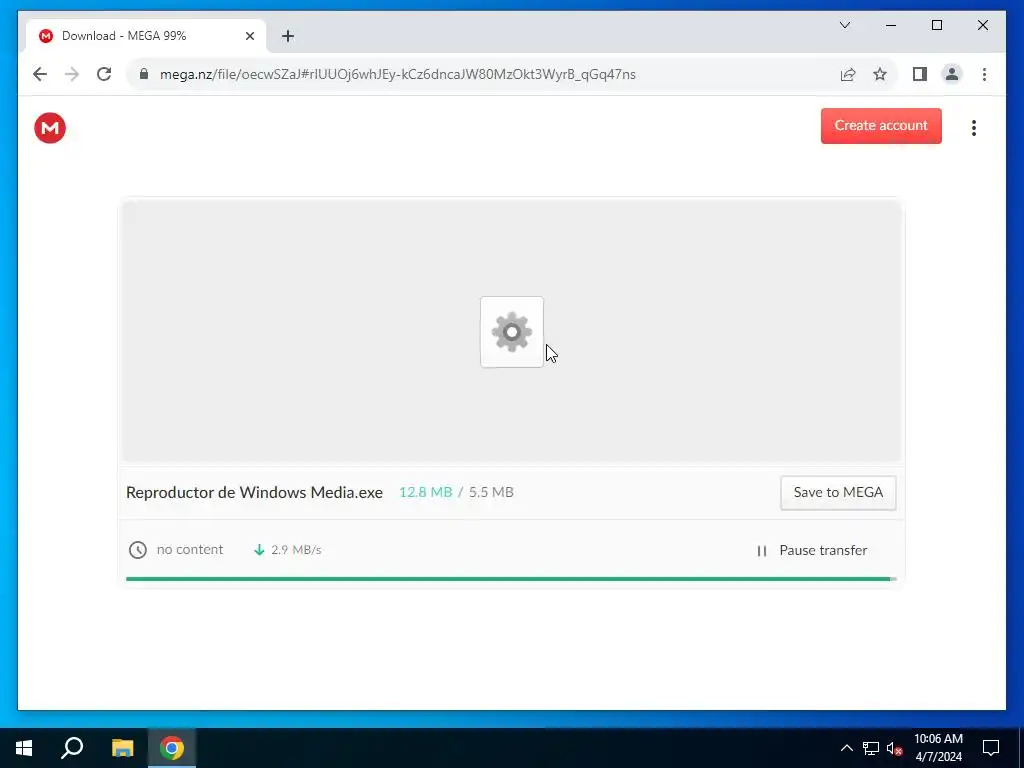Viewport: 1024px width, 768px height.
Task: Open the MEGA three-dot menu
Action: [974, 128]
